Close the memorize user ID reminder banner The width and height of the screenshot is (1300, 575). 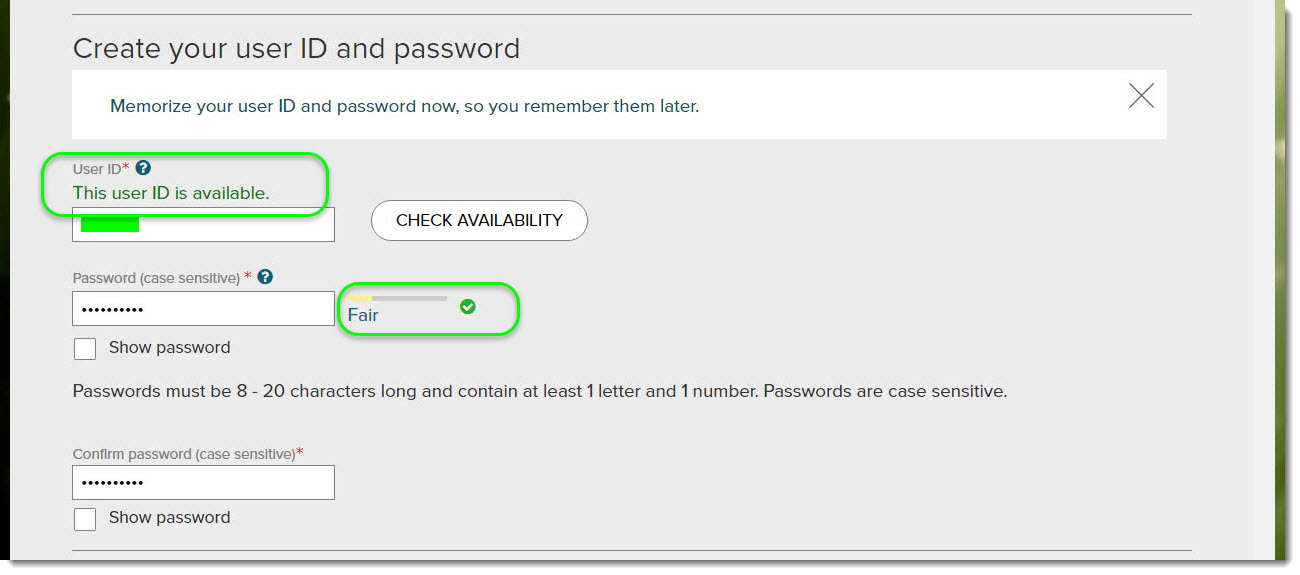1141,96
